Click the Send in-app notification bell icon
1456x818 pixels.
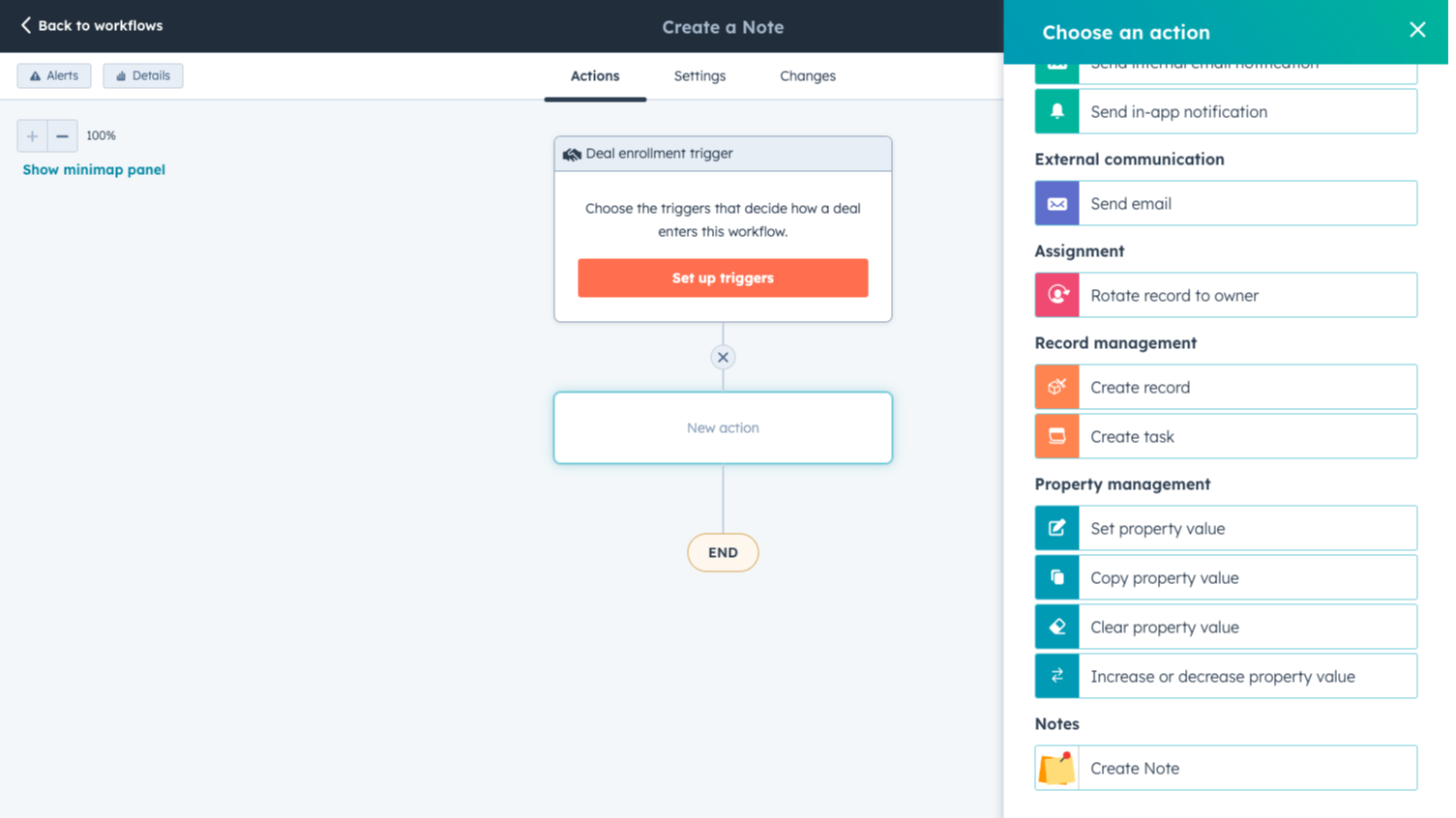click(x=1056, y=111)
